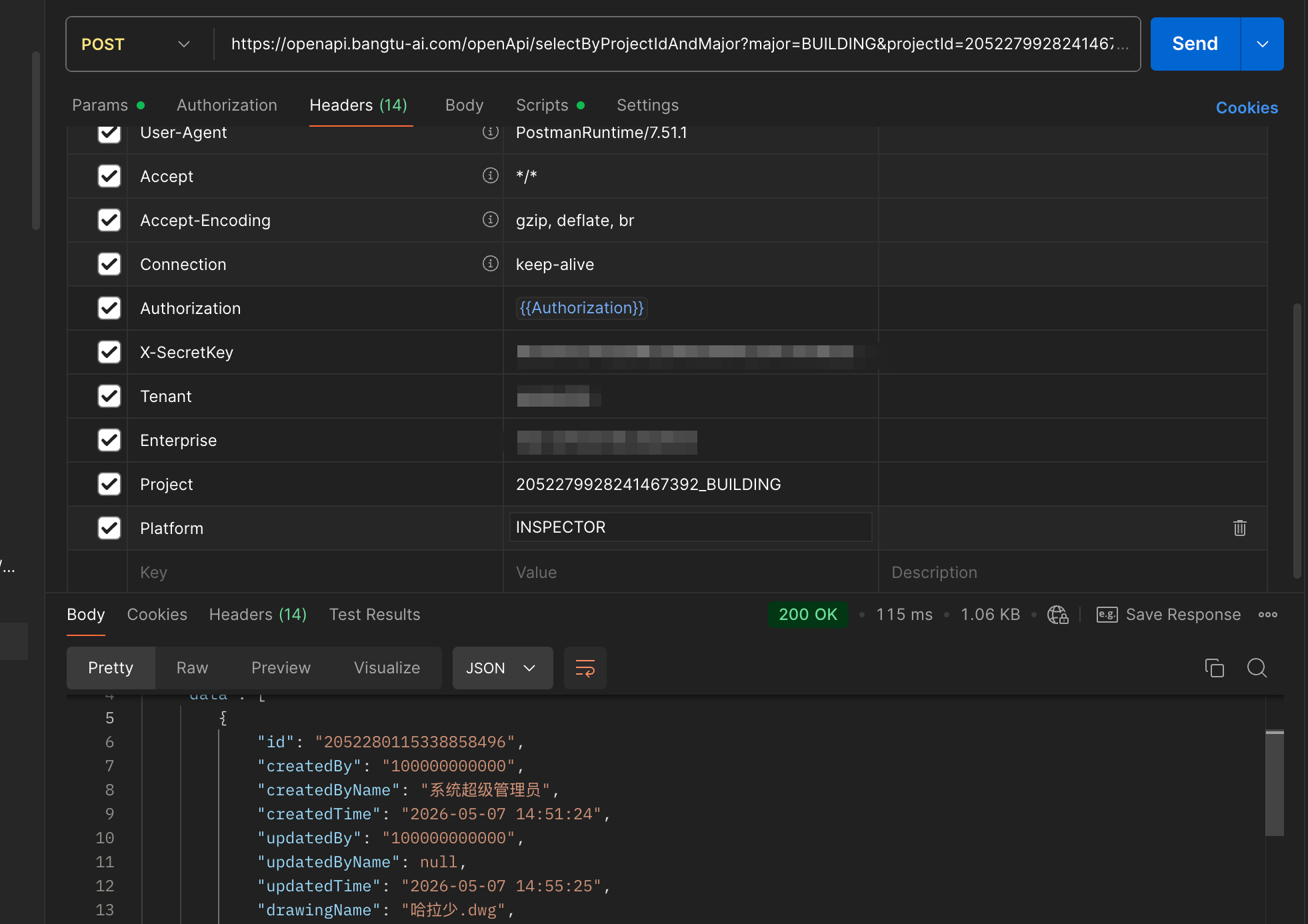Switch response view to Visualize
1308x924 pixels.
[x=387, y=668]
